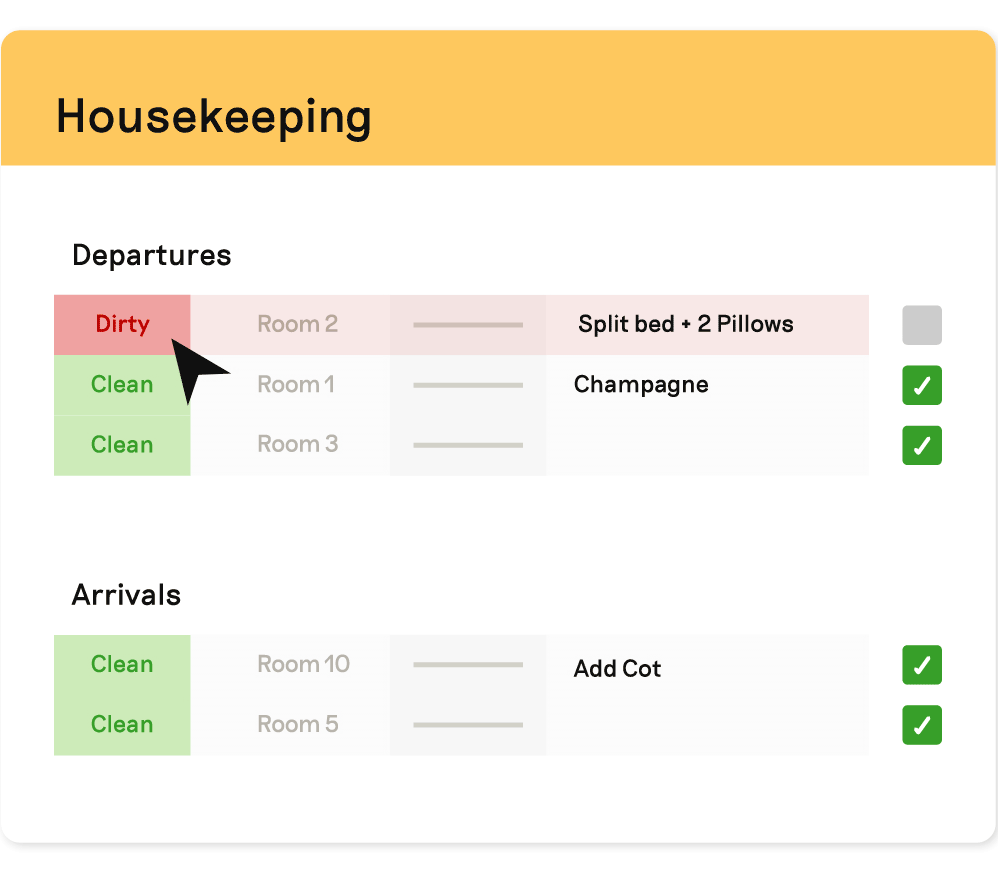
Task: Click the Clean status of Room 3
Action: (x=122, y=445)
